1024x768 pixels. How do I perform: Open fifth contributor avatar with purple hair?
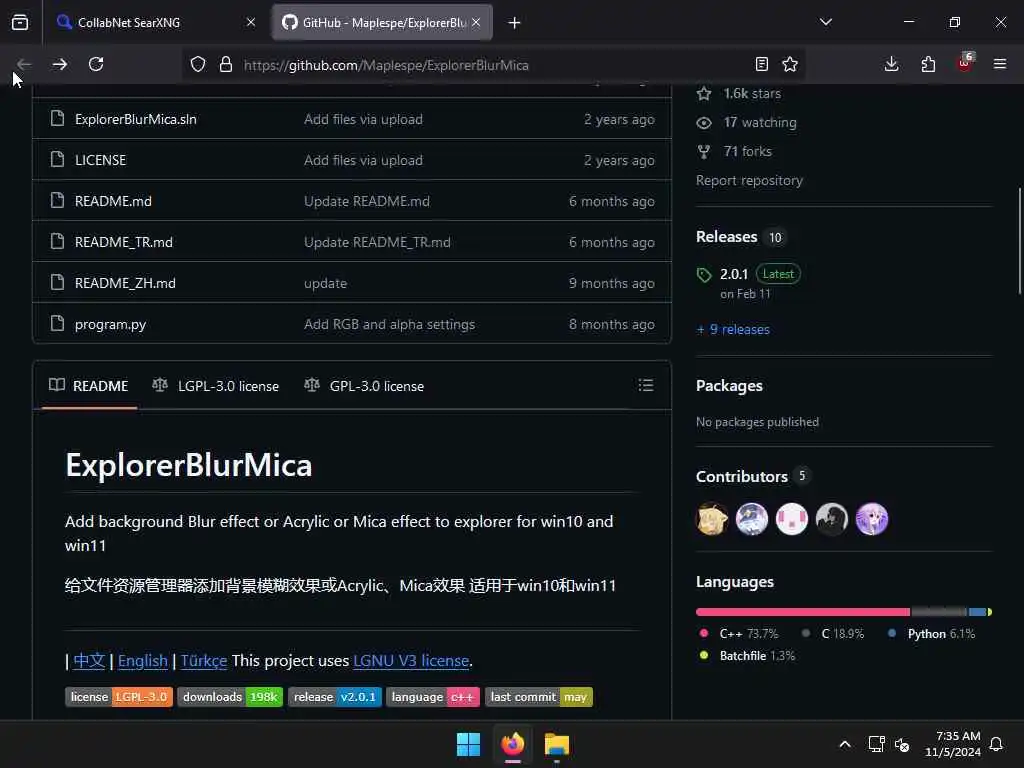tap(872, 519)
